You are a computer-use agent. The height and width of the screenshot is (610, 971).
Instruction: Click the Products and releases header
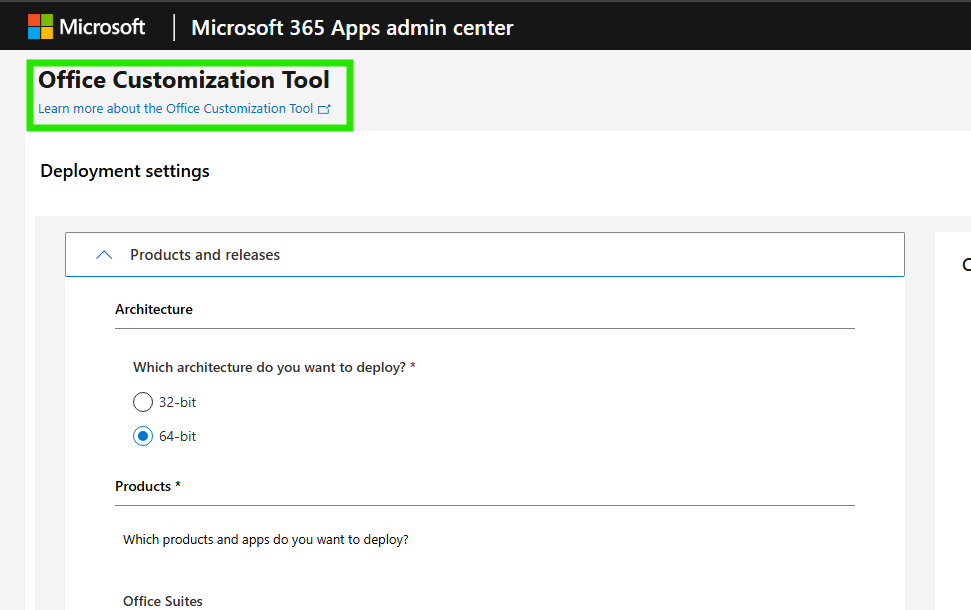484,255
